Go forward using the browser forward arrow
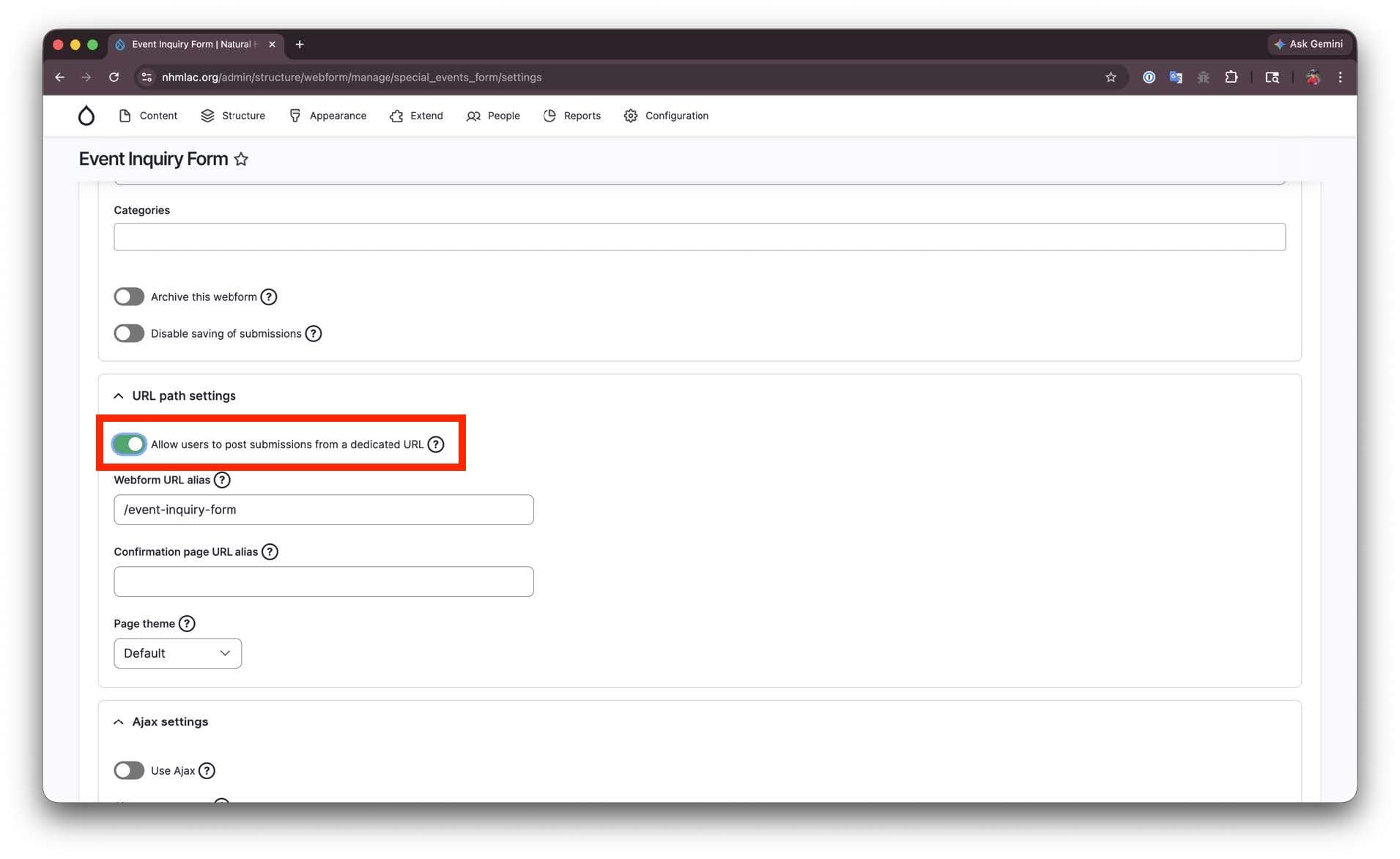This screenshot has width=1400, height=859. click(86, 77)
